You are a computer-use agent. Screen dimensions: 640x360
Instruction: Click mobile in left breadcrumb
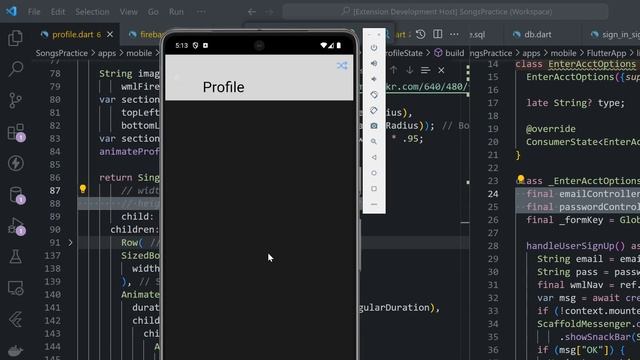pyautogui.click(x=139, y=53)
